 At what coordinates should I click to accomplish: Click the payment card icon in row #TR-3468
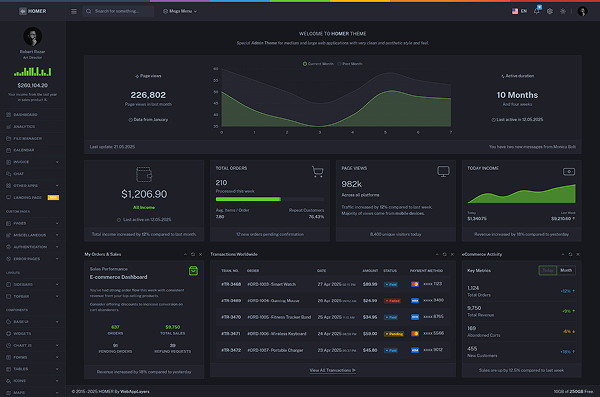(415, 284)
